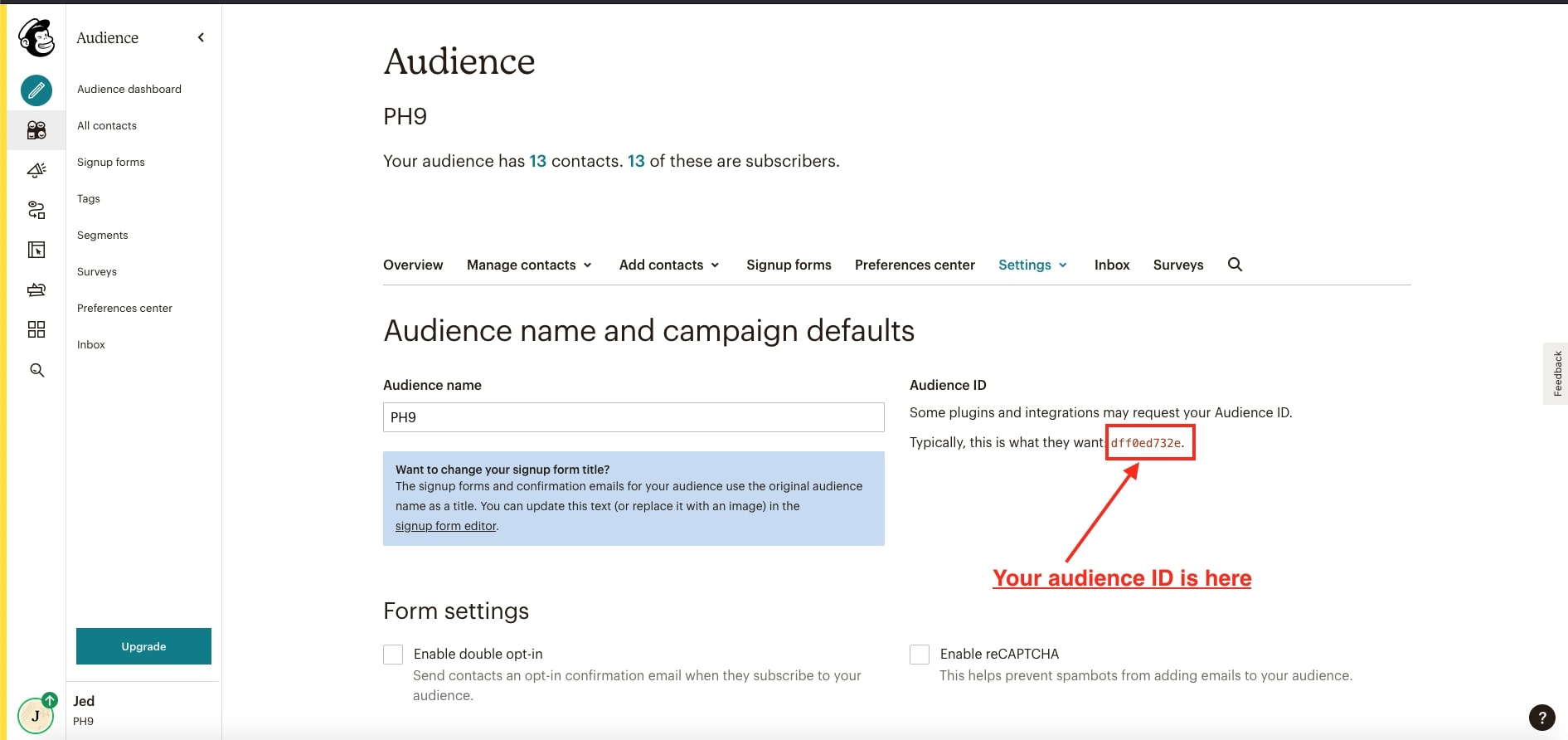The width and height of the screenshot is (1568, 740).
Task: Open the Automations icon in sidebar
Action: (36, 210)
